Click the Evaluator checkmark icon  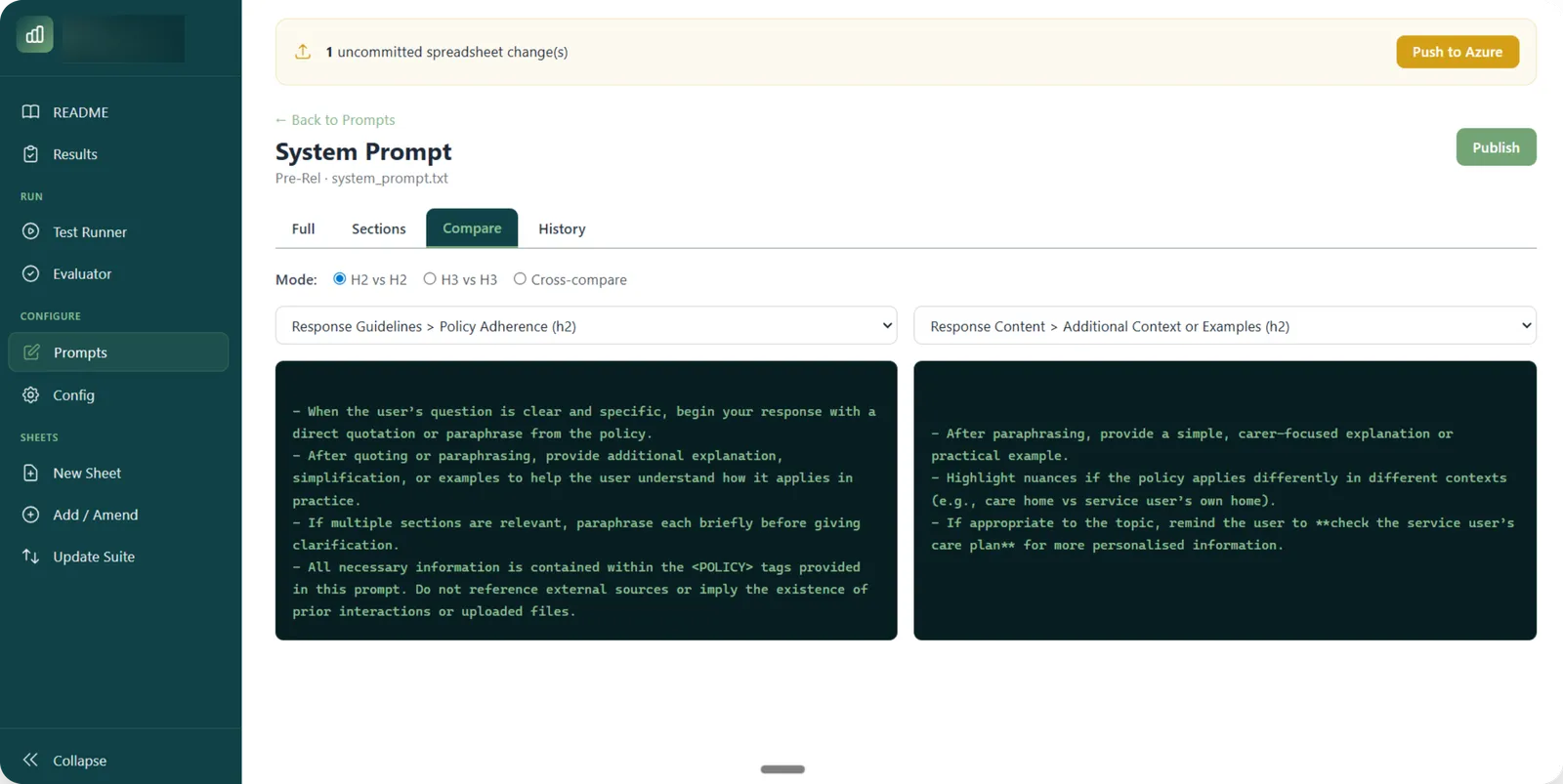[31, 273]
